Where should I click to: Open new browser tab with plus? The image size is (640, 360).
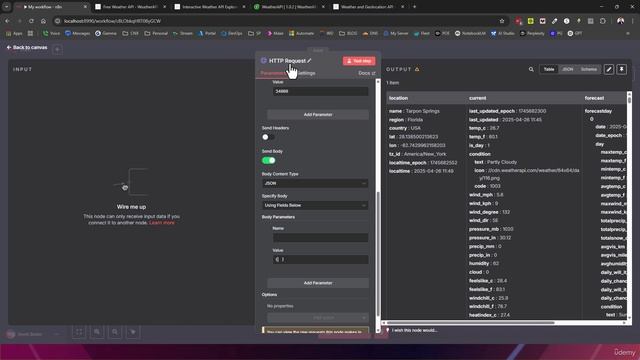(414, 7)
